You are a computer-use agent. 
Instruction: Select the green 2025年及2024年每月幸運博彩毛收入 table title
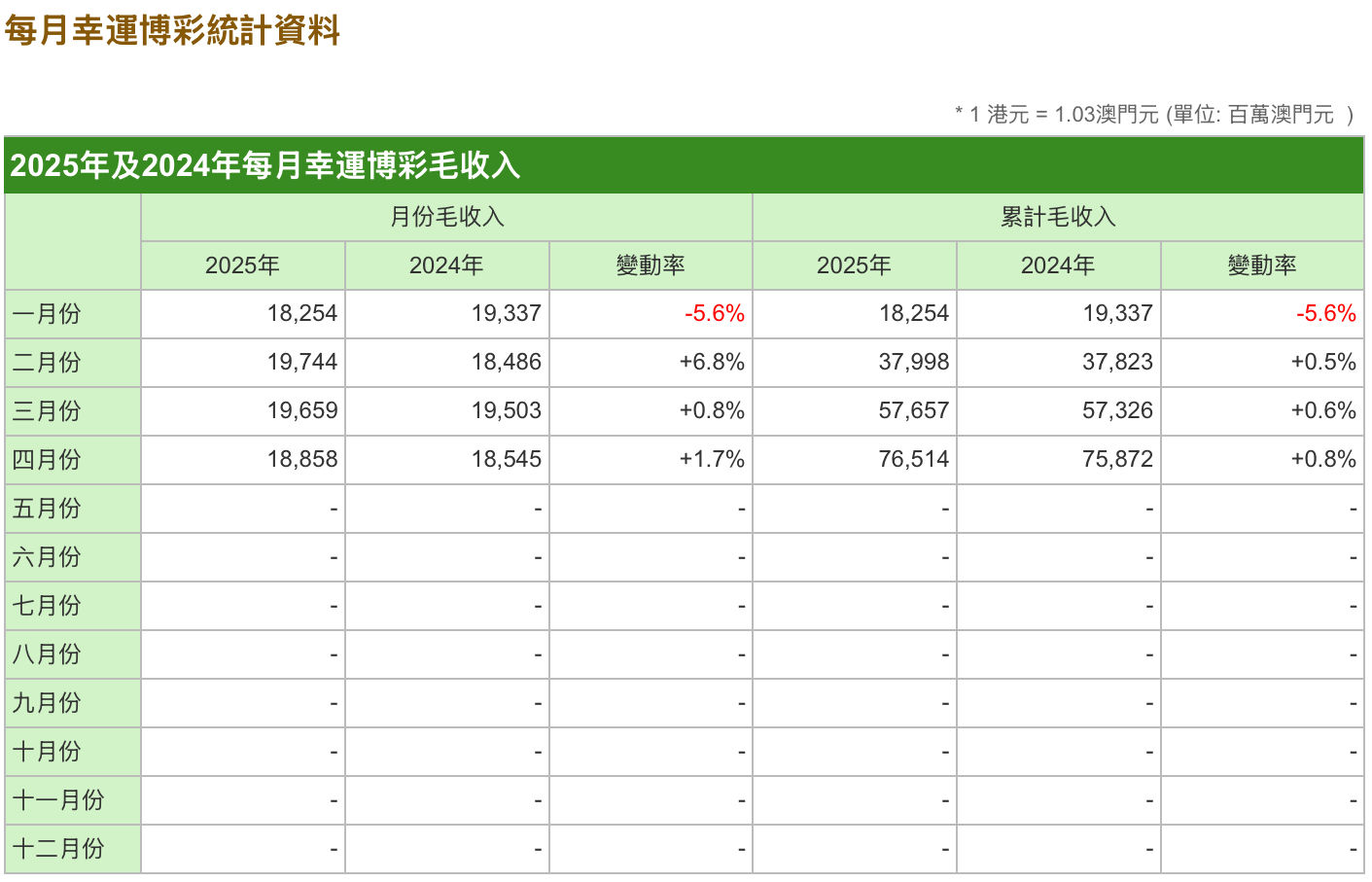265,165
